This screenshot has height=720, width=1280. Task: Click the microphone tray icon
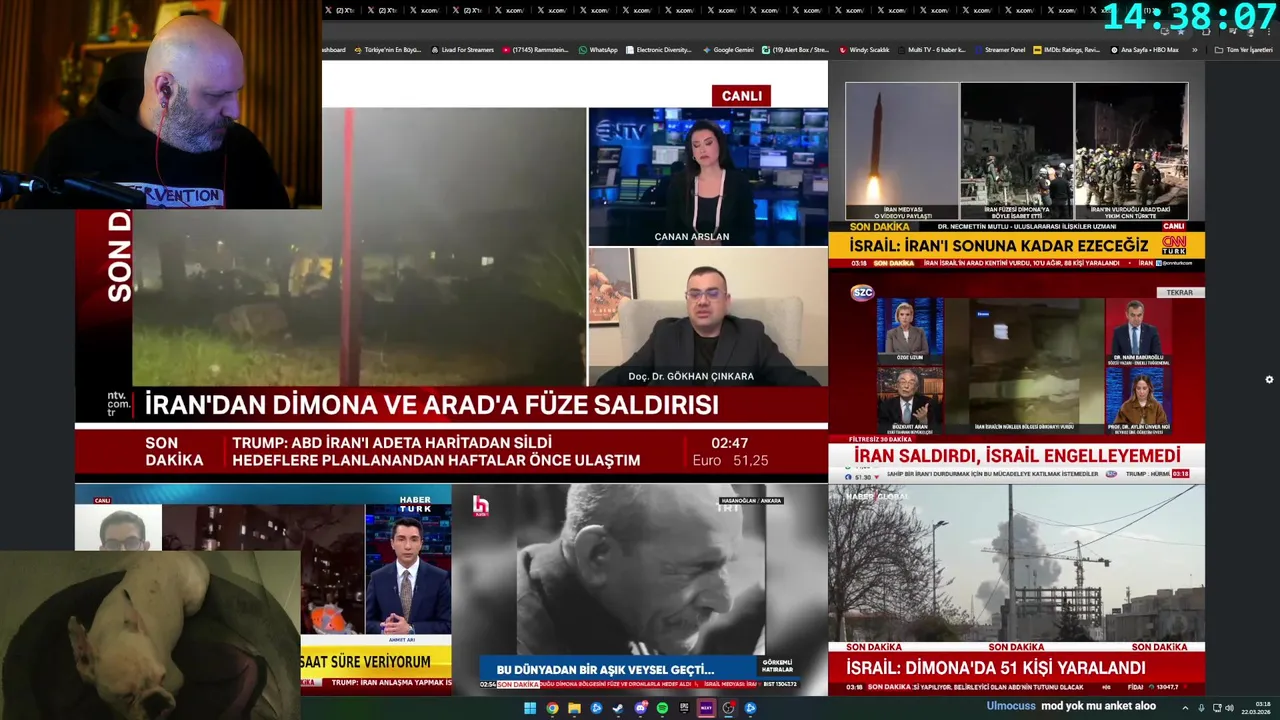pyautogui.click(x=1201, y=708)
